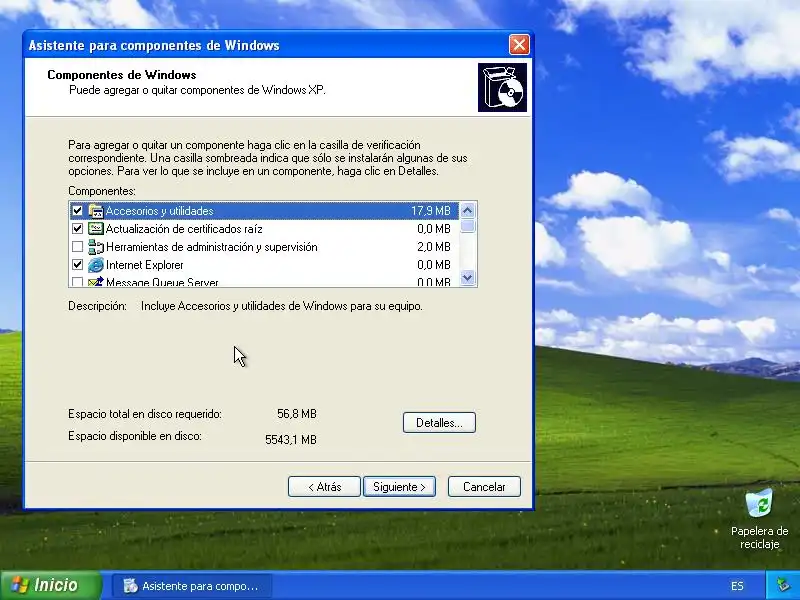Screen dimensions: 800x600
Task: Uncheck Accesorios y utilidades checkbox
Action: (77, 211)
